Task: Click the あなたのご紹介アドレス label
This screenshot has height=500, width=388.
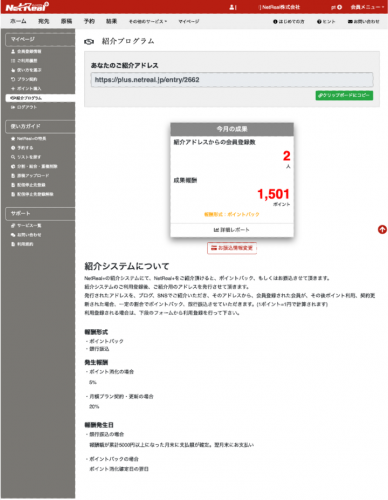Action: tap(125, 66)
